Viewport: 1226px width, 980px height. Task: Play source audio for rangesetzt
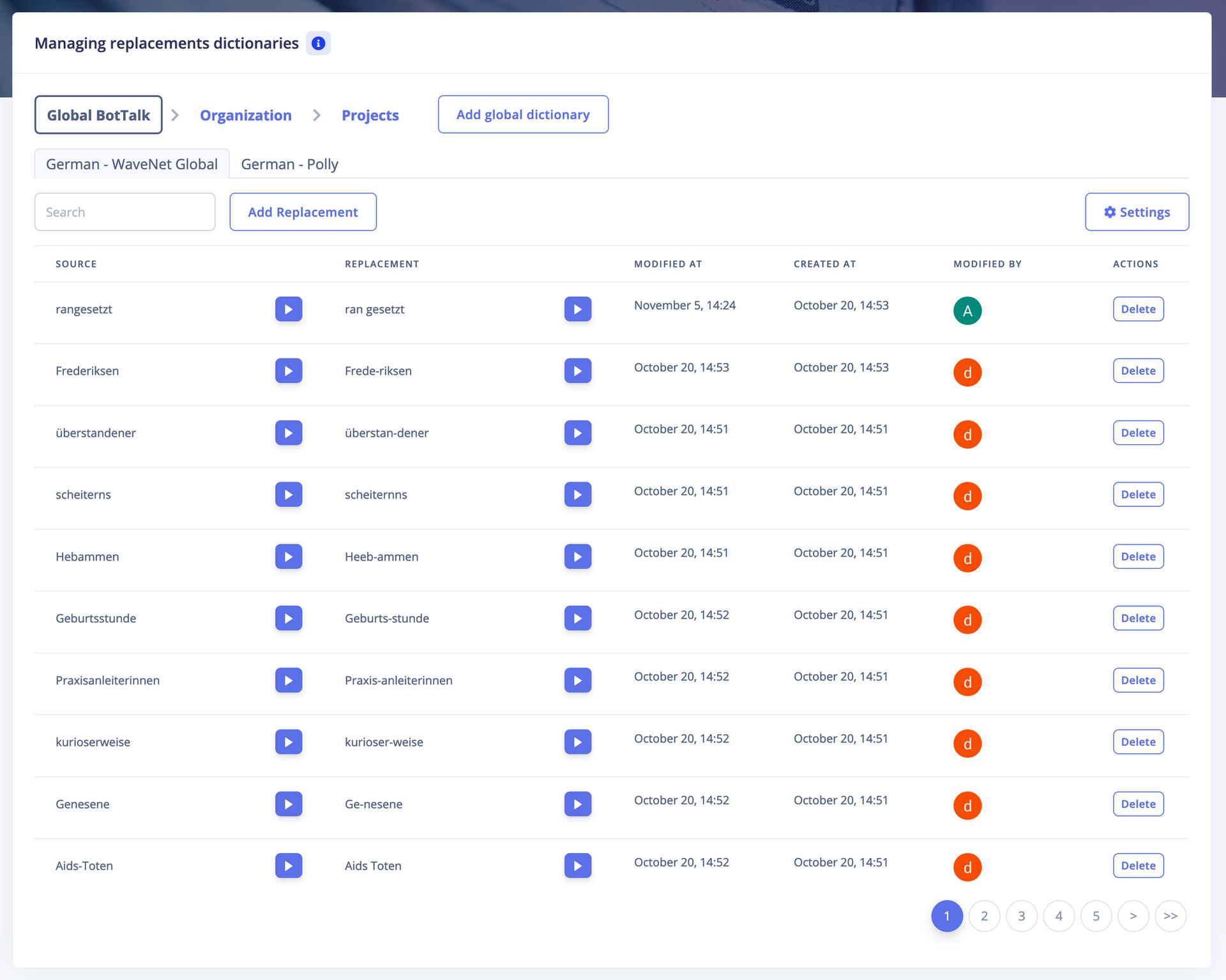(289, 309)
